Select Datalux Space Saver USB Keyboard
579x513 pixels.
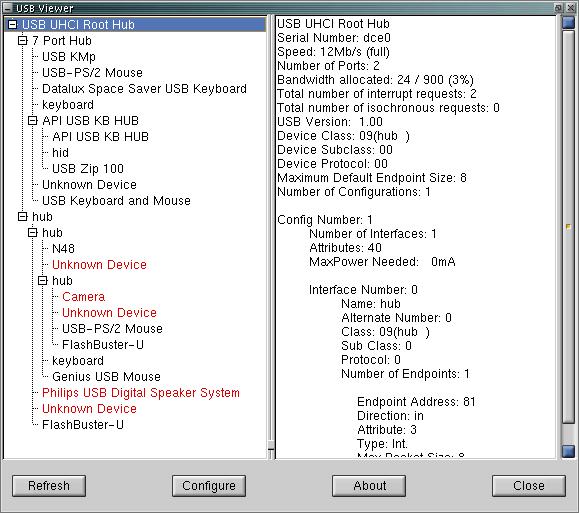[144, 89]
